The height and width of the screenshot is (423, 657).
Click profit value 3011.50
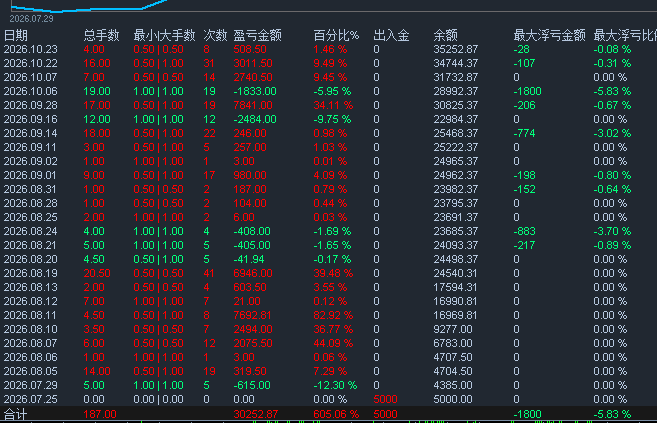click(253, 63)
